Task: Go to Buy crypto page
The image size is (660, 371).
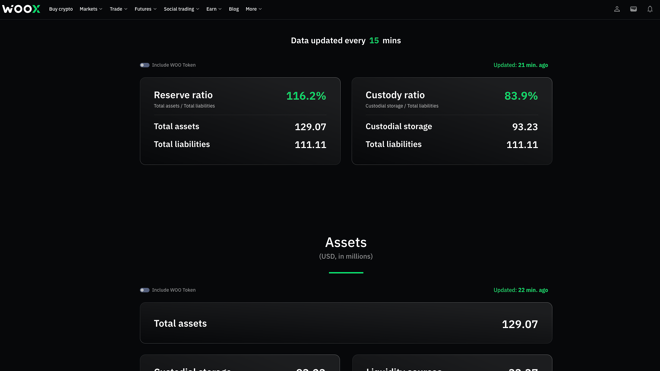Action: tap(61, 9)
